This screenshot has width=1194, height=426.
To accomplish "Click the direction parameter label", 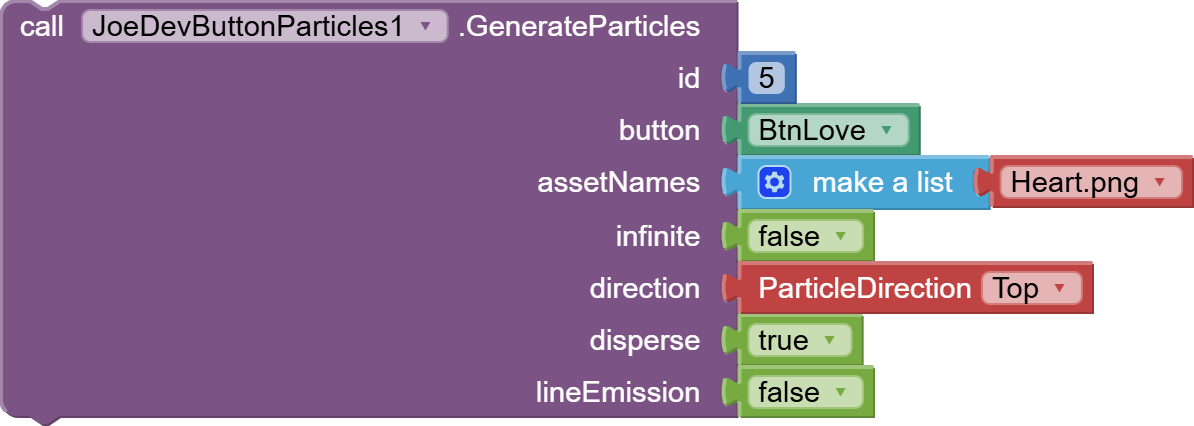I will [644, 289].
